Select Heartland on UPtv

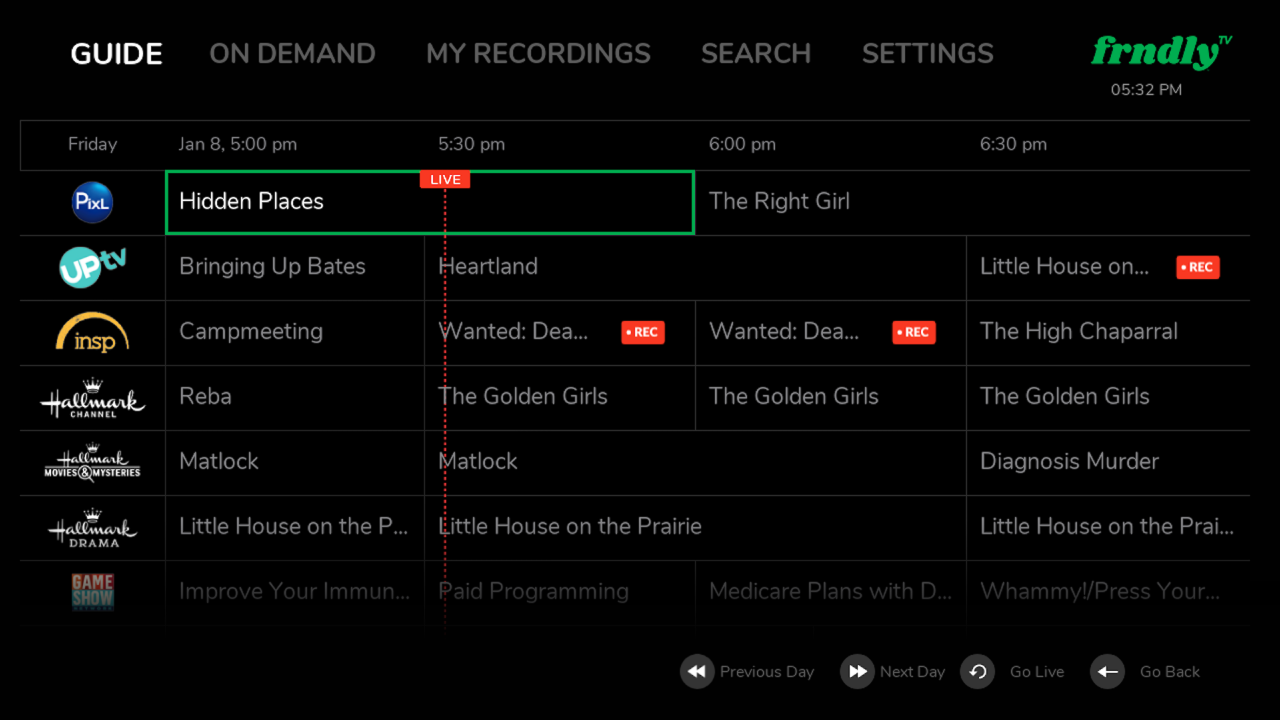tap(695, 268)
